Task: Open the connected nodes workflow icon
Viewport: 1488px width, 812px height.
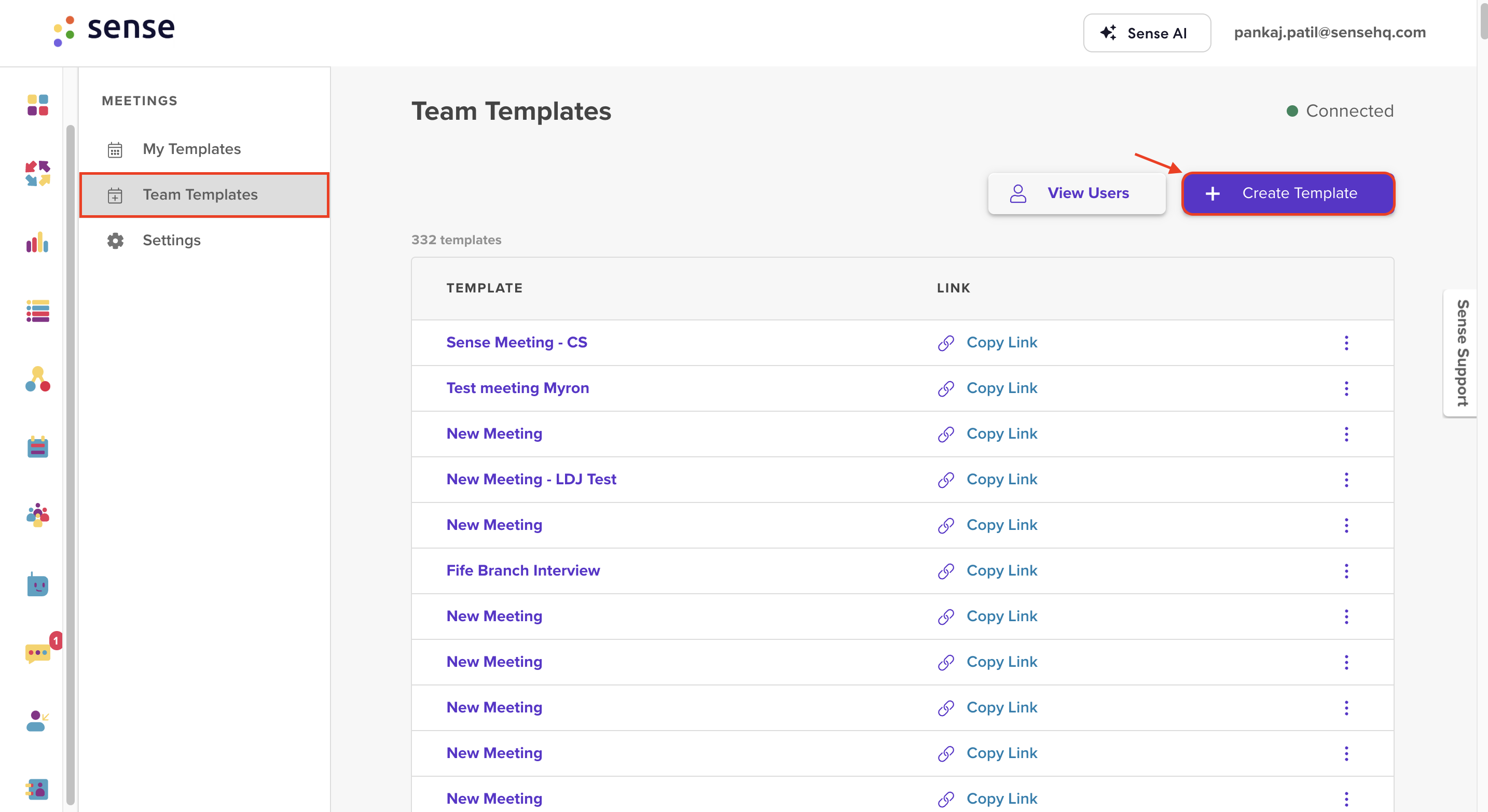Action: coord(37,379)
